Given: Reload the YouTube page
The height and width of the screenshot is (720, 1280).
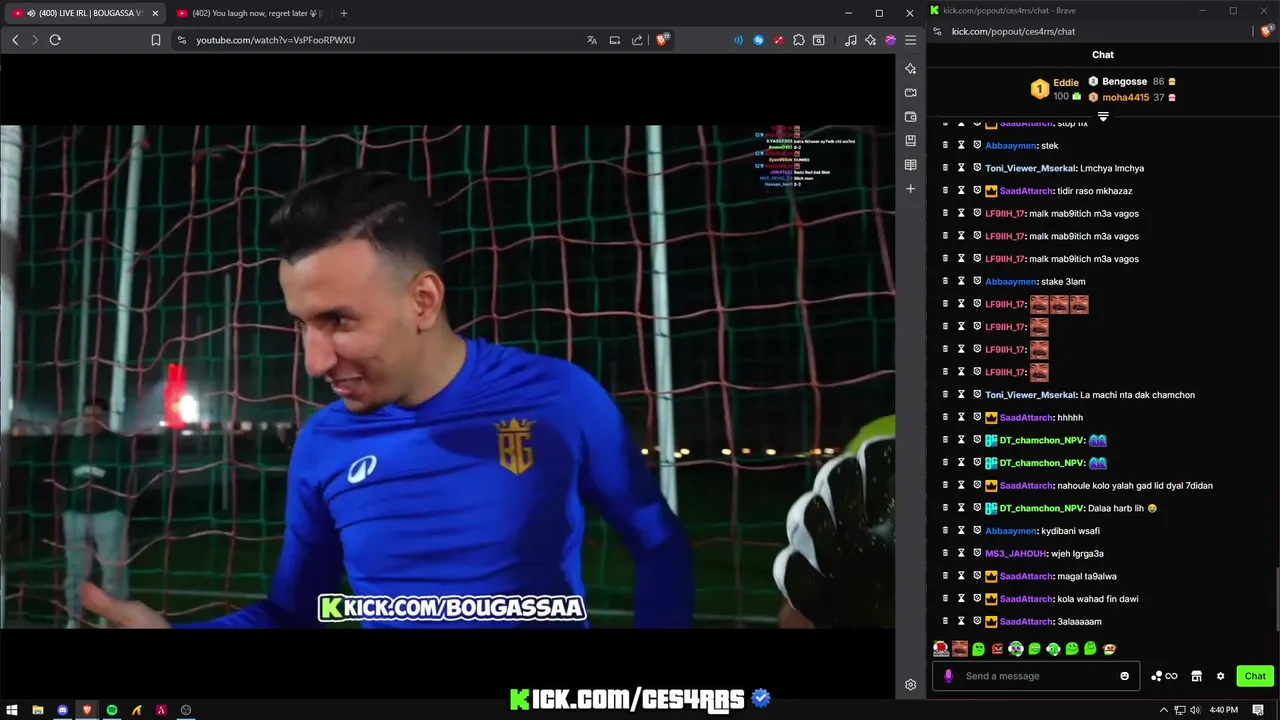Looking at the screenshot, I should pyautogui.click(x=55, y=40).
